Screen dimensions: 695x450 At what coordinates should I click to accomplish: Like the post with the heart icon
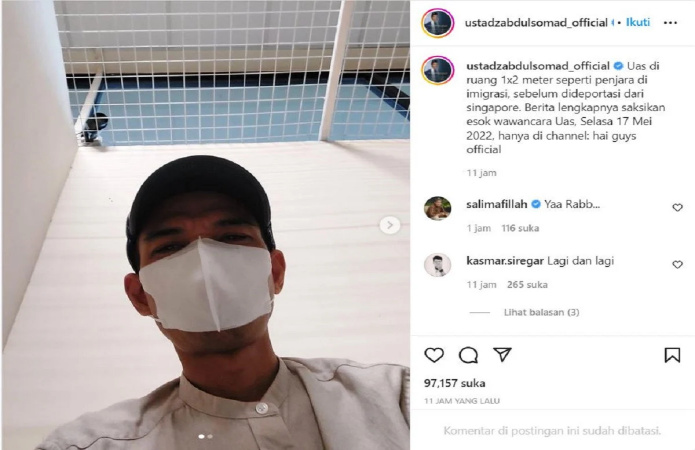point(434,355)
